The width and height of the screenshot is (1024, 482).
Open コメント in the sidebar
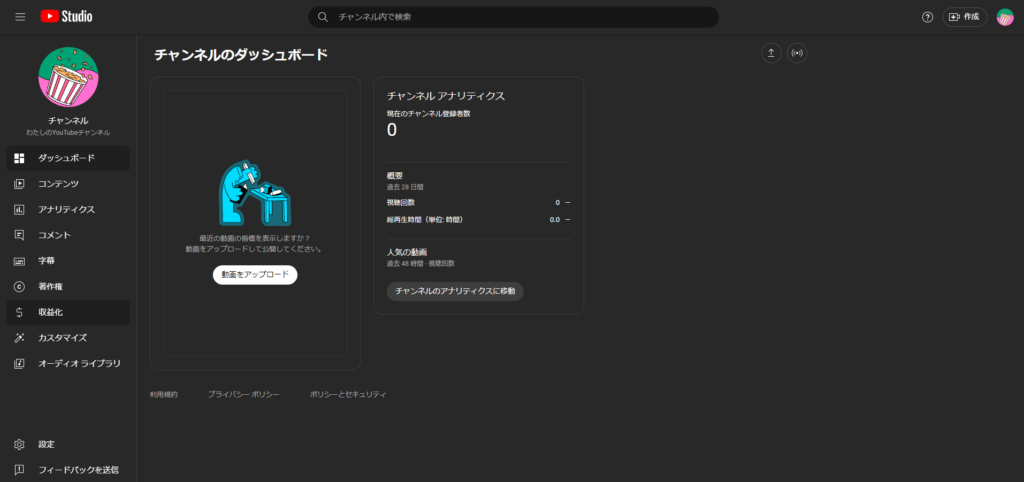pyautogui.click(x=54, y=235)
